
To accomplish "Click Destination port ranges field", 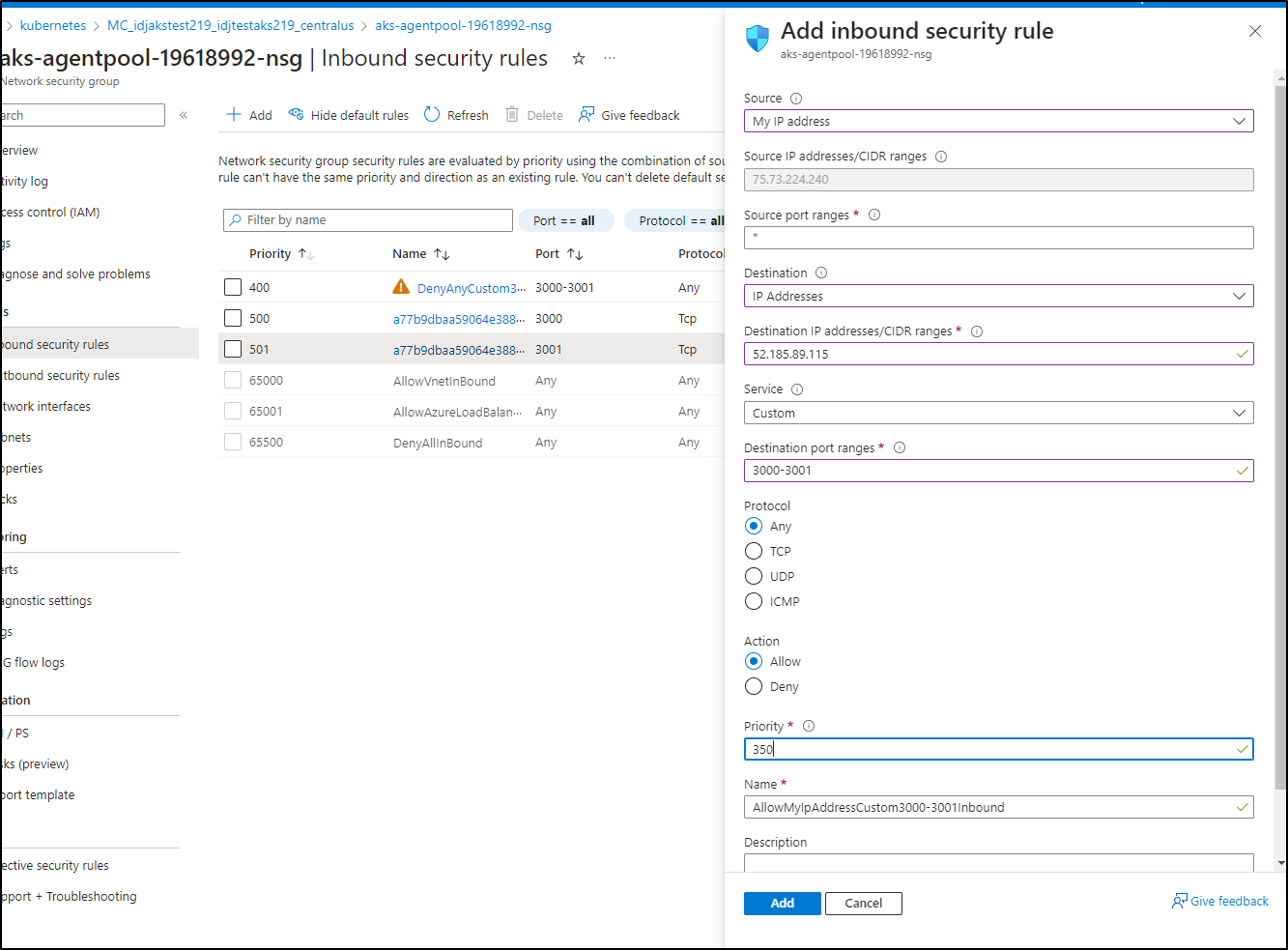I will [x=999, y=471].
